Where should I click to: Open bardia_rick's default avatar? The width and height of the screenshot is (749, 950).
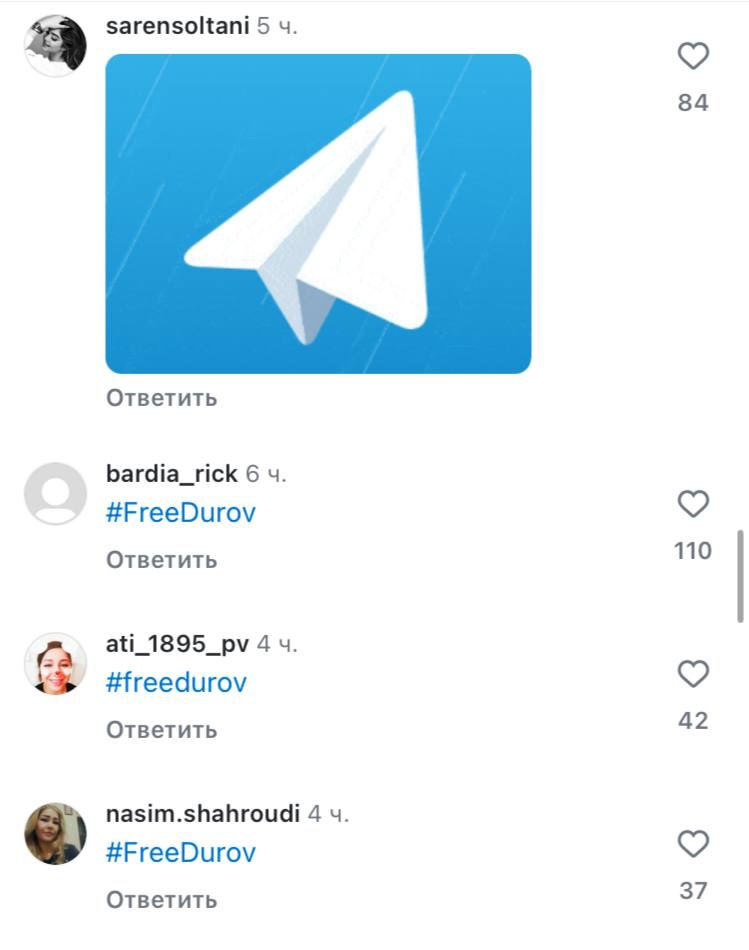pos(55,493)
